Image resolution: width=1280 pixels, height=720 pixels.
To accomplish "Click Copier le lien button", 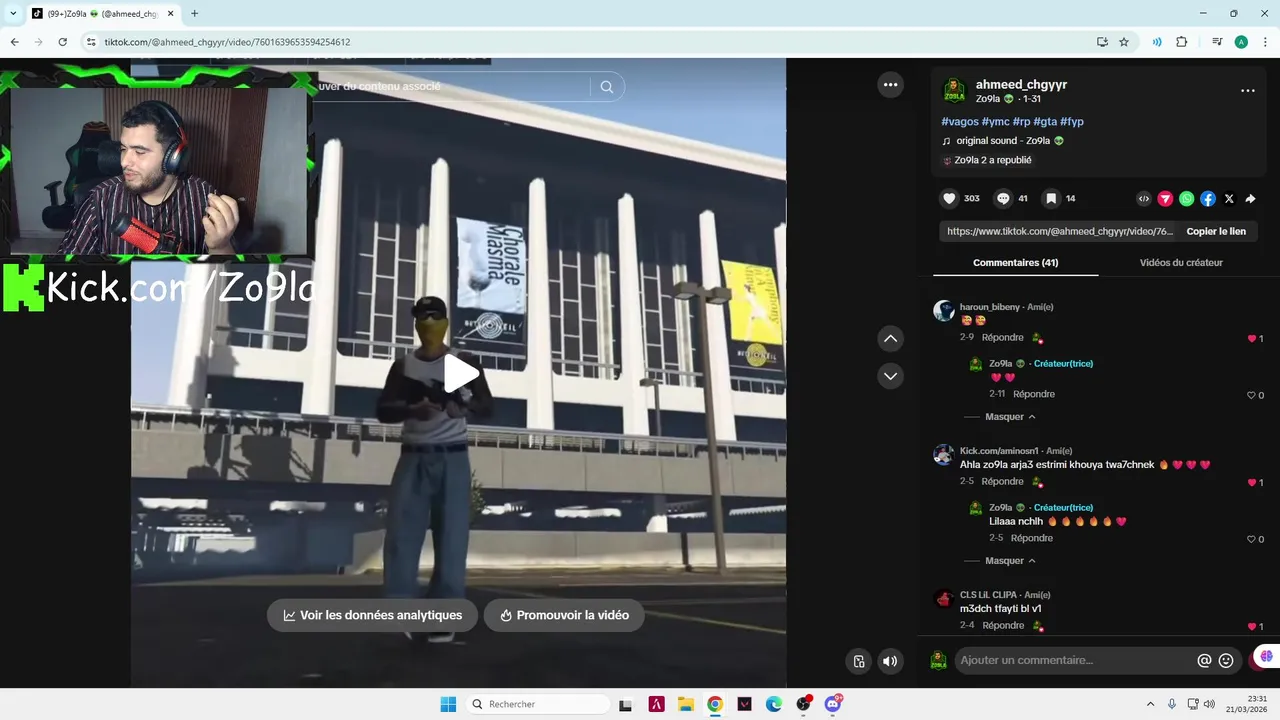I will click(x=1216, y=231).
